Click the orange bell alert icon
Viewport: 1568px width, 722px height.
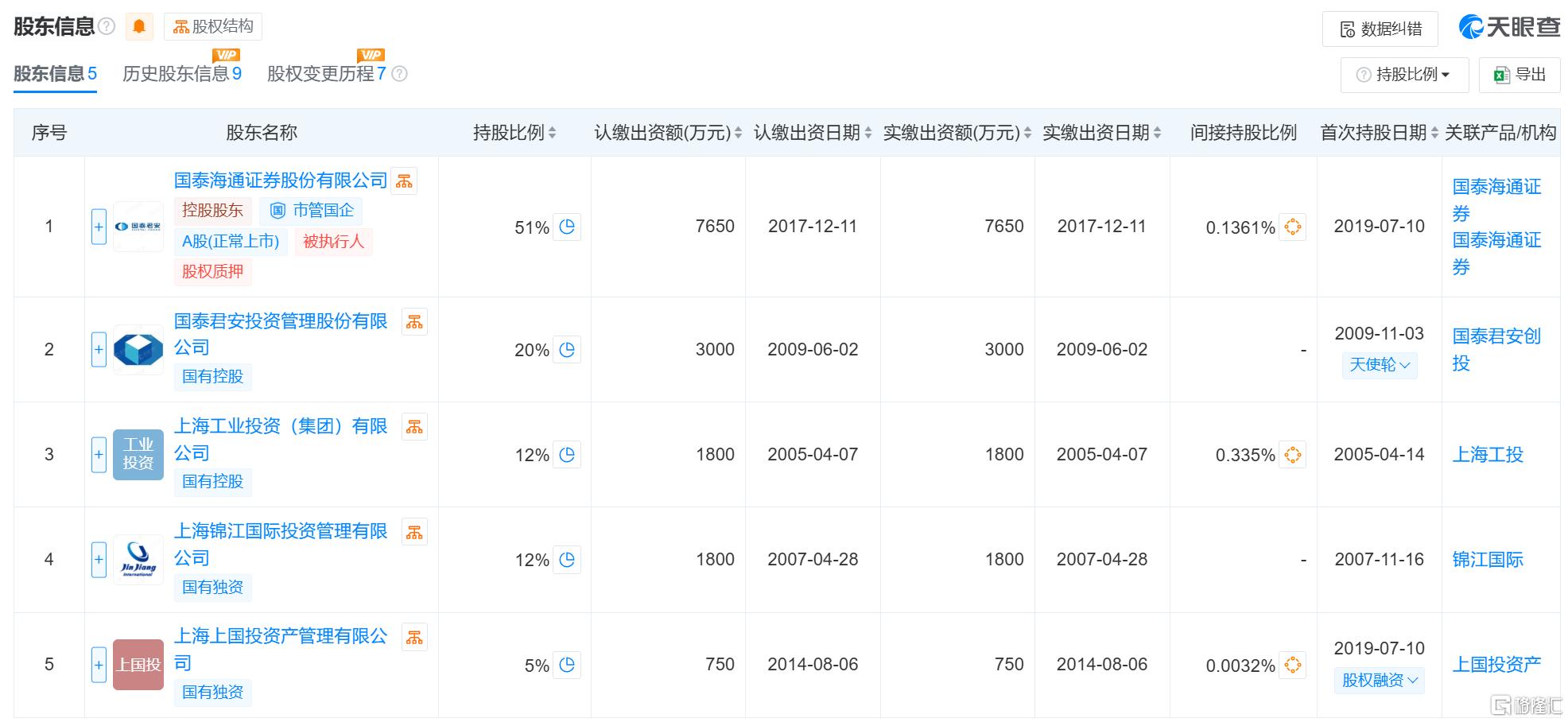coord(139,27)
